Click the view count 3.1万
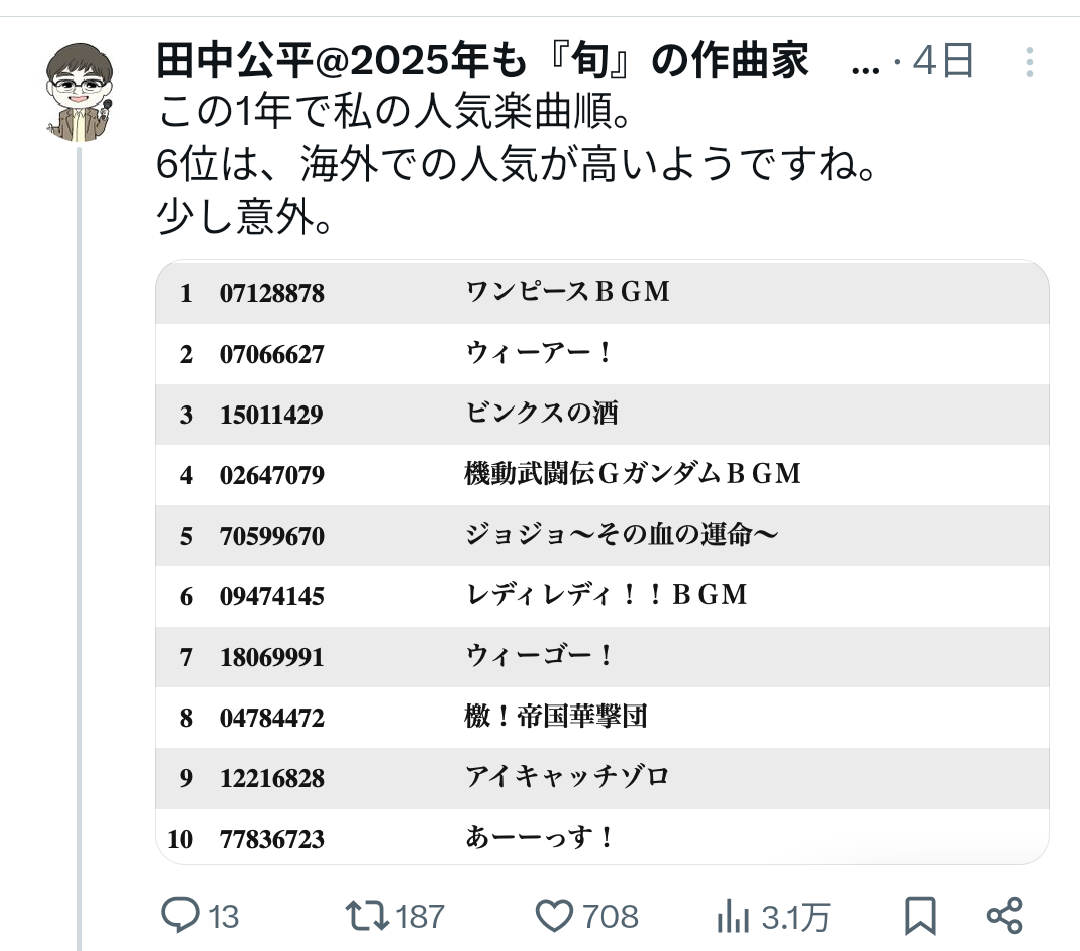1080x951 pixels. (x=796, y=917)
